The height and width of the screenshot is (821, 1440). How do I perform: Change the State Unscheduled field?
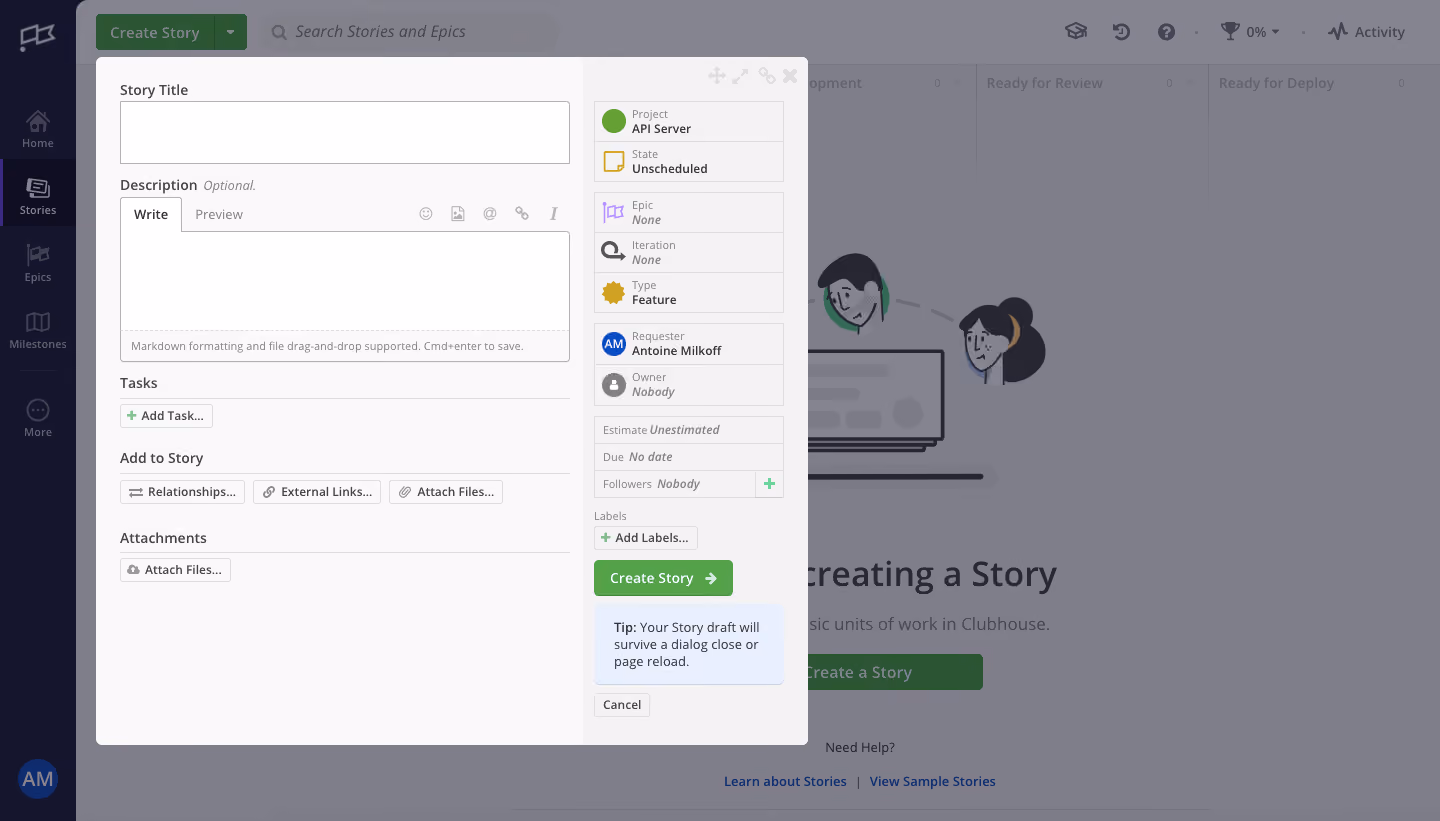click(689, 161)
